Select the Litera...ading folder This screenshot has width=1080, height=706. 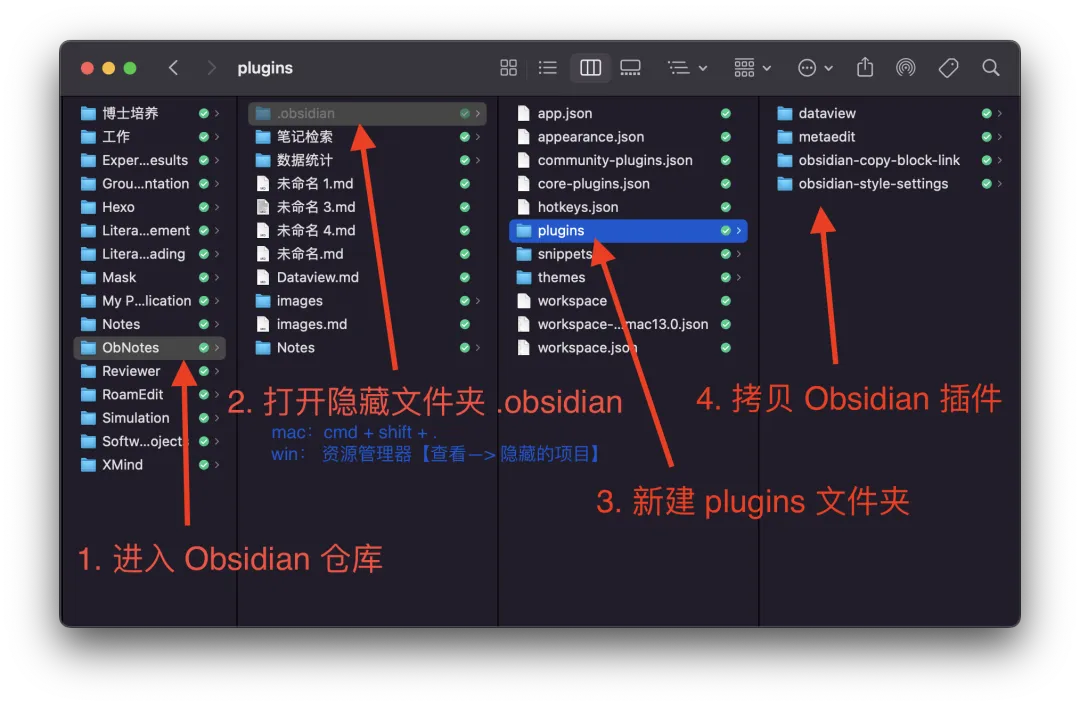coord(149,253)
